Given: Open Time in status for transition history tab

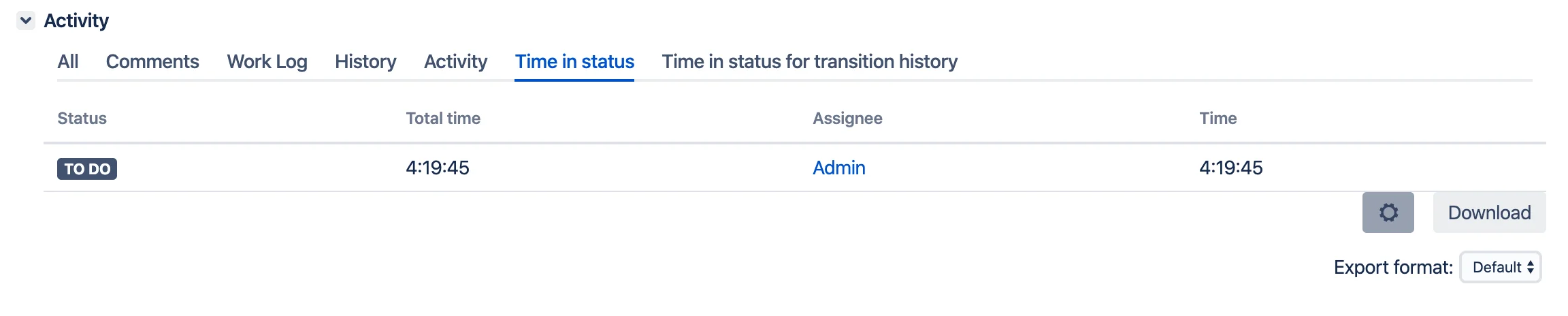Looking at the screenshot, I should point(810,61).
